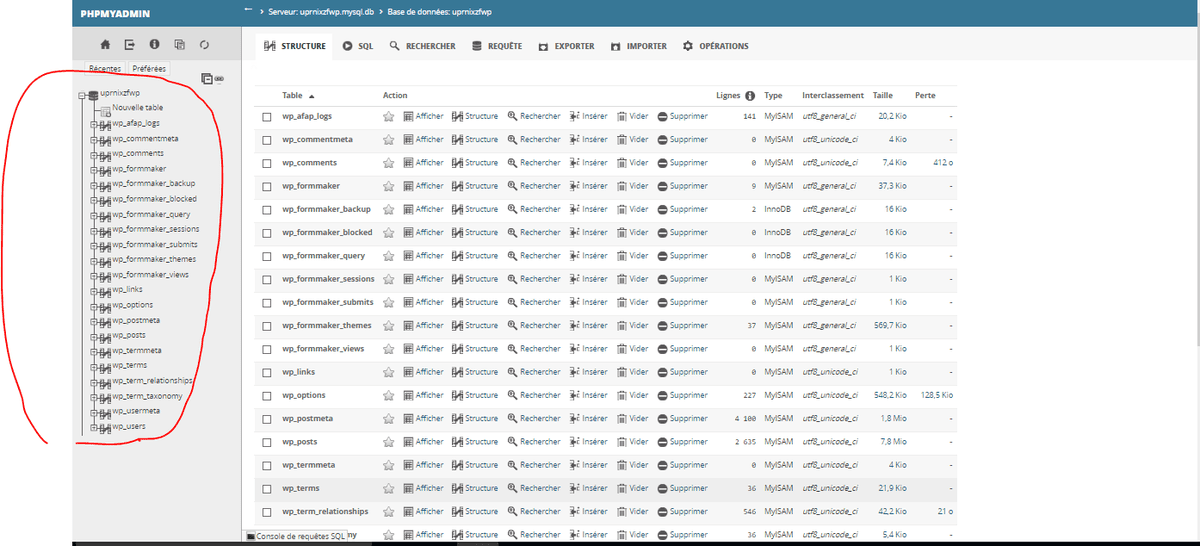Click the home icon in sidebar
Image resolution: width=1200 pixels, height=546 pixels.
(x=105, y=45)
